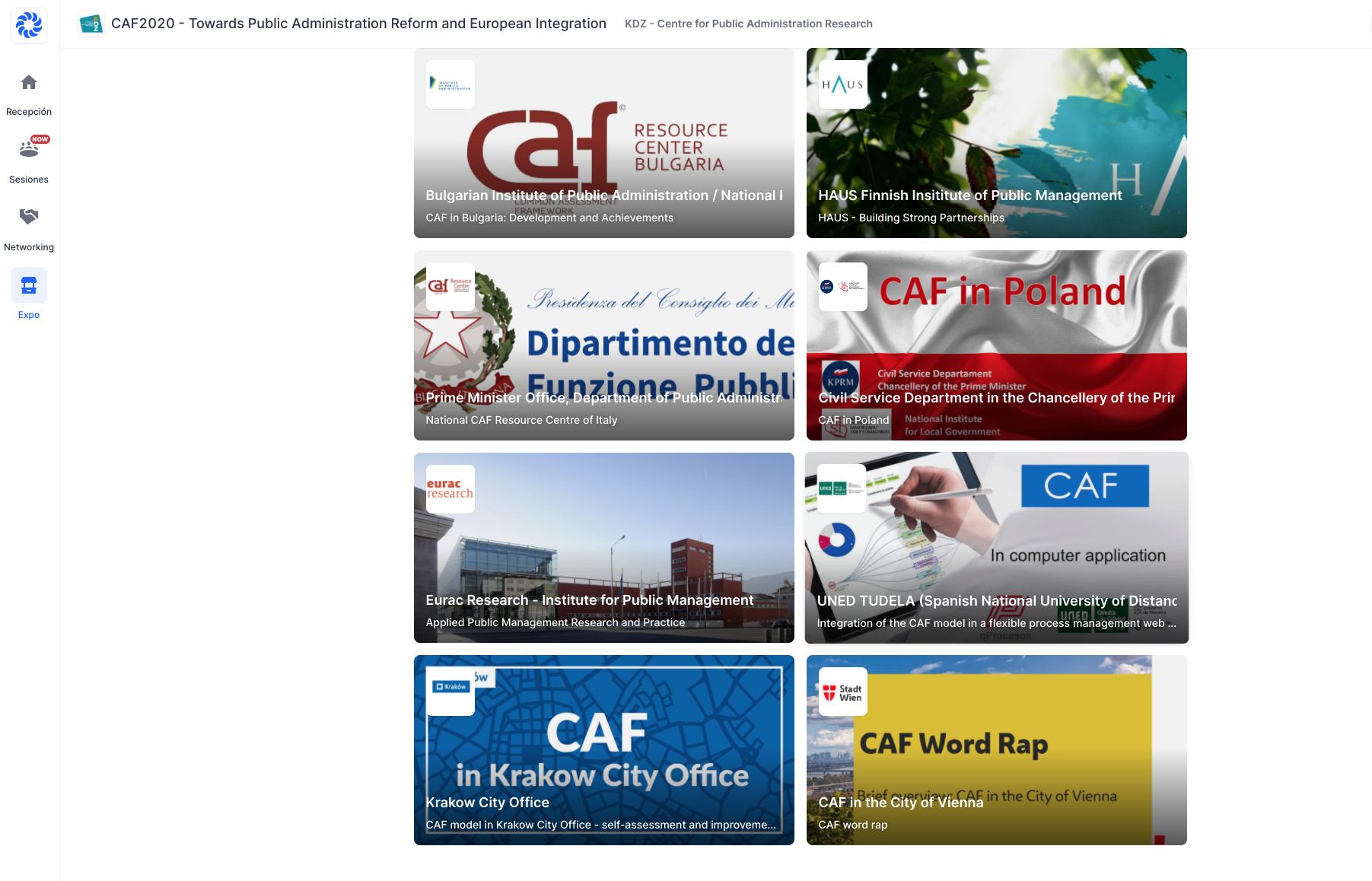
Task: Click KDZ - Centre for Public Administration Research
Action: [749, 24]
